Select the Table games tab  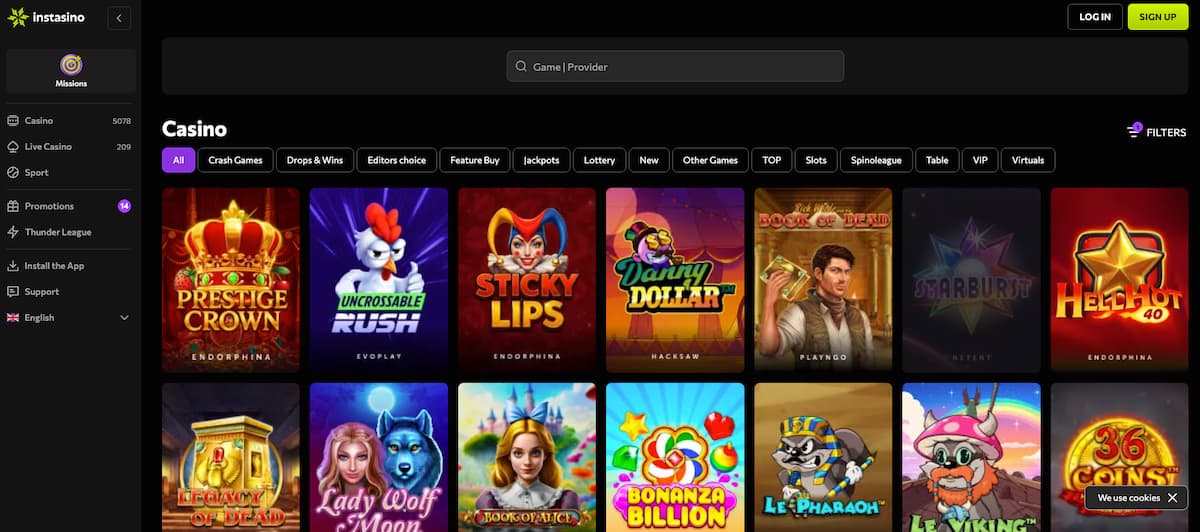[x=937, y=160]
